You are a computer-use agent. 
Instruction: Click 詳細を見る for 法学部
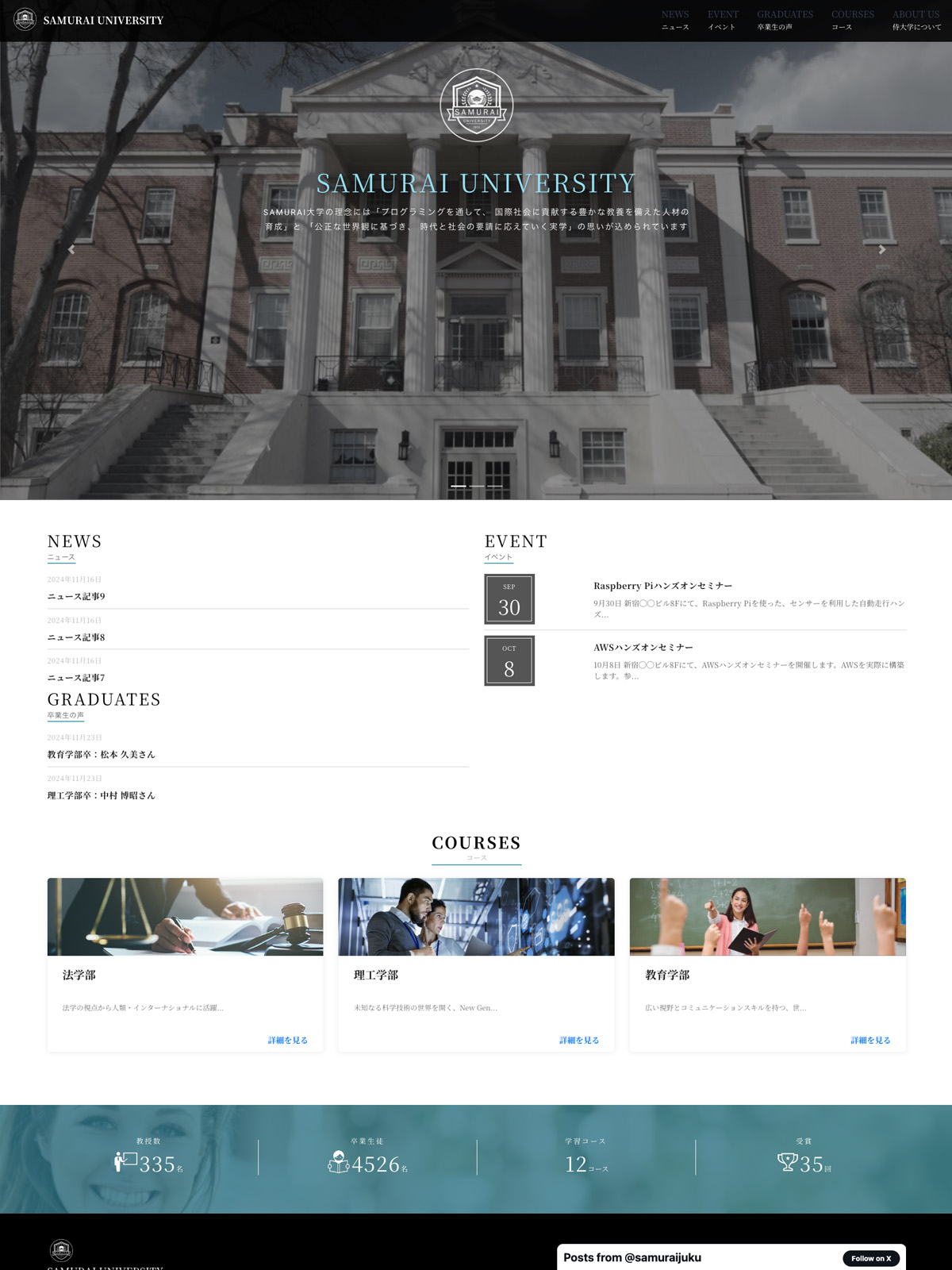coord(288,1041)
